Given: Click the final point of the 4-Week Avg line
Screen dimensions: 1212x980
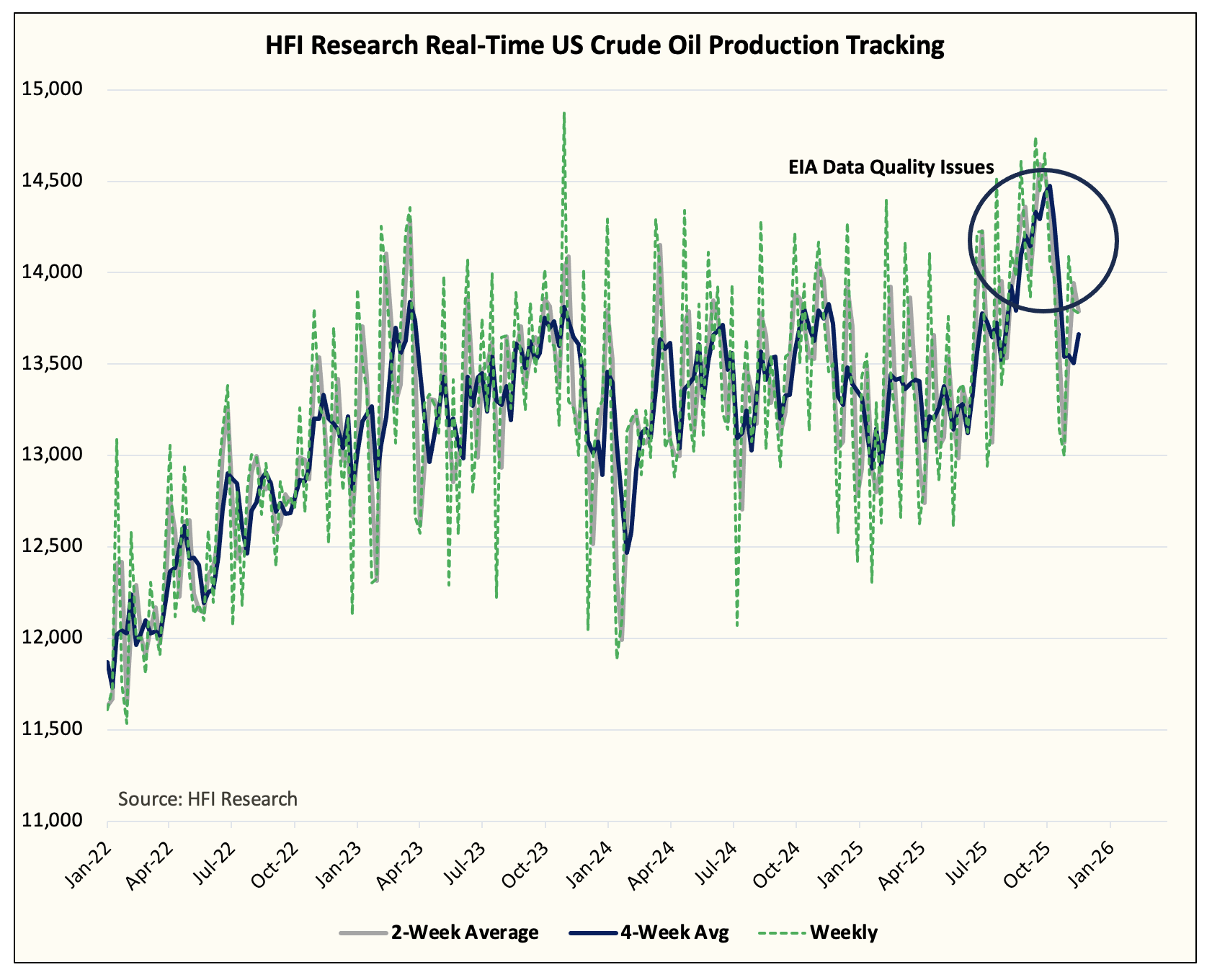Looking at the screenshot, I should tap(1079, 334).
